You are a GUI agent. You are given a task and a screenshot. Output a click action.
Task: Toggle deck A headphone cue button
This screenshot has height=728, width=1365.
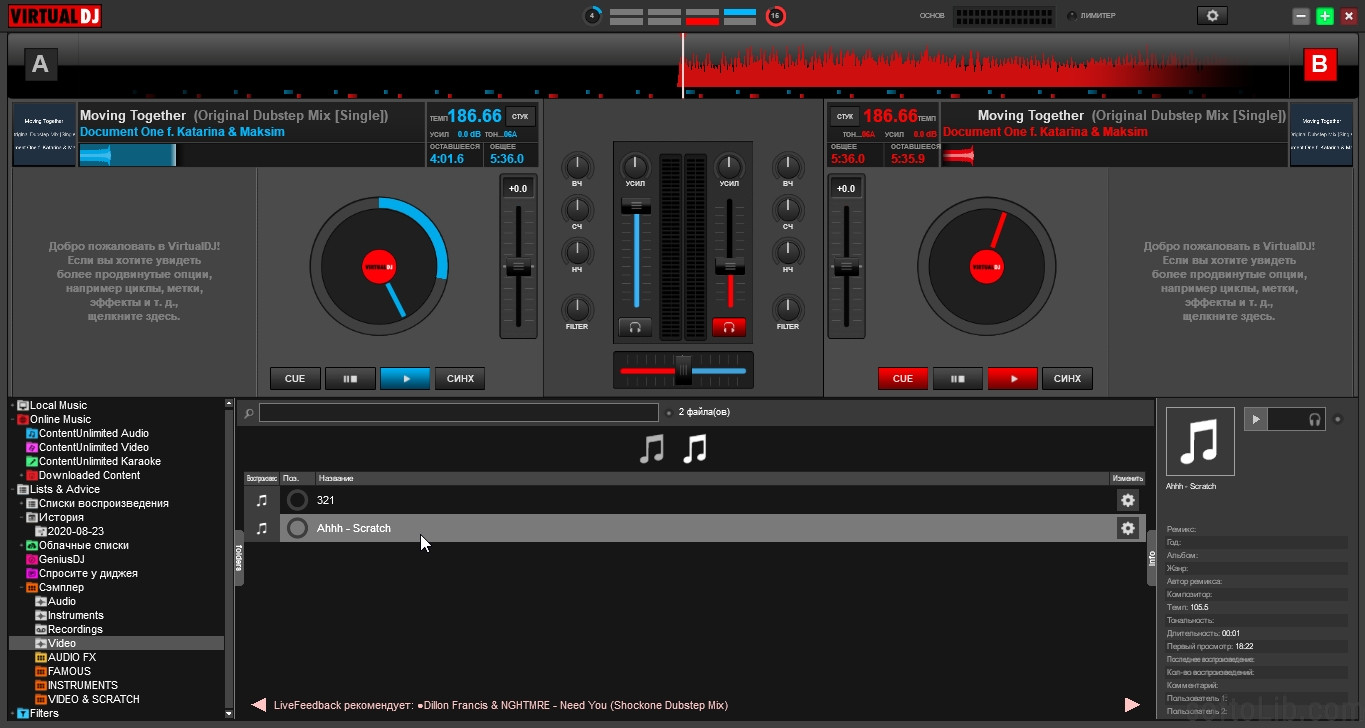(634, 327)
